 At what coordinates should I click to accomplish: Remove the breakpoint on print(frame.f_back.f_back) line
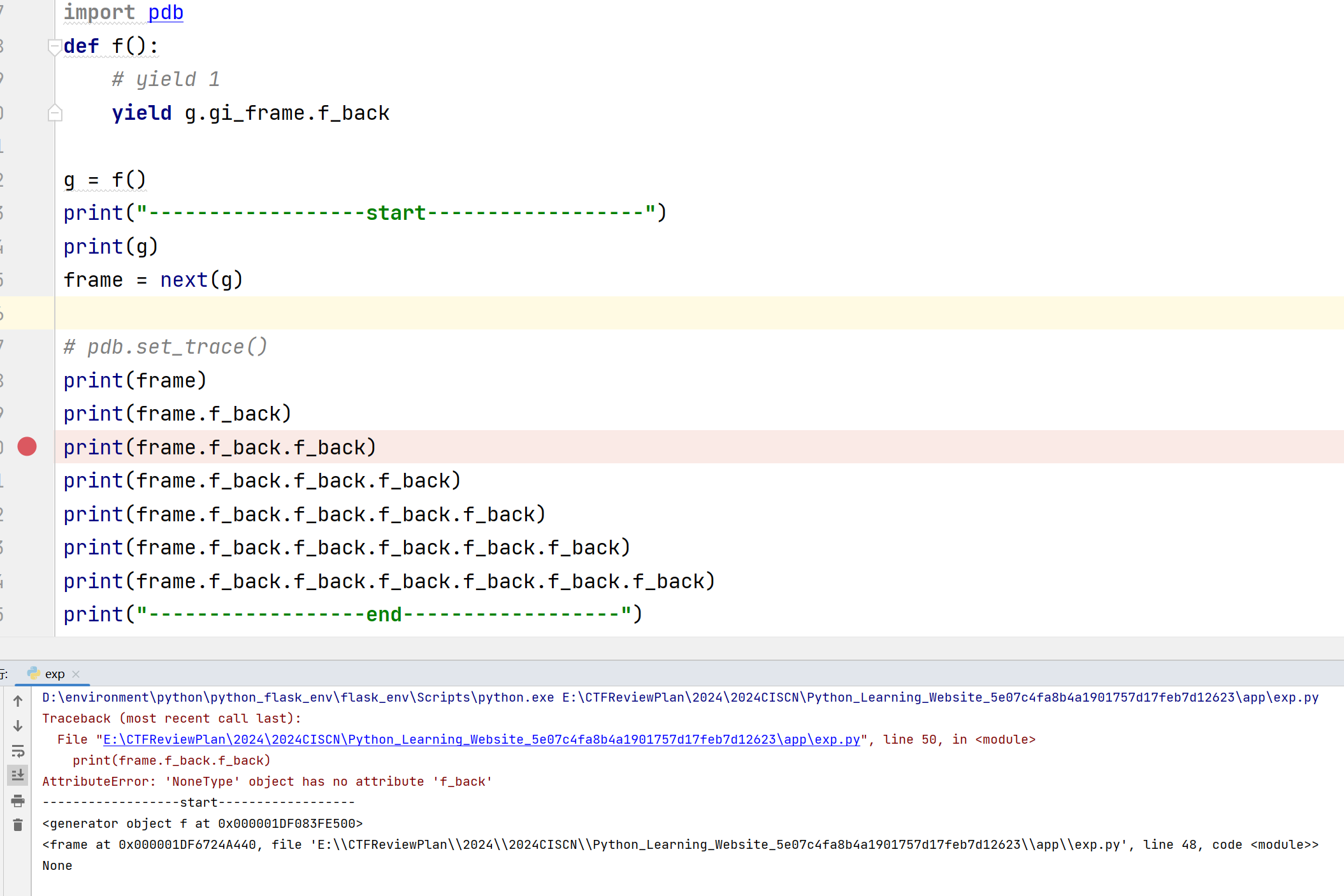pyautogui.click(x=27, y=447)
